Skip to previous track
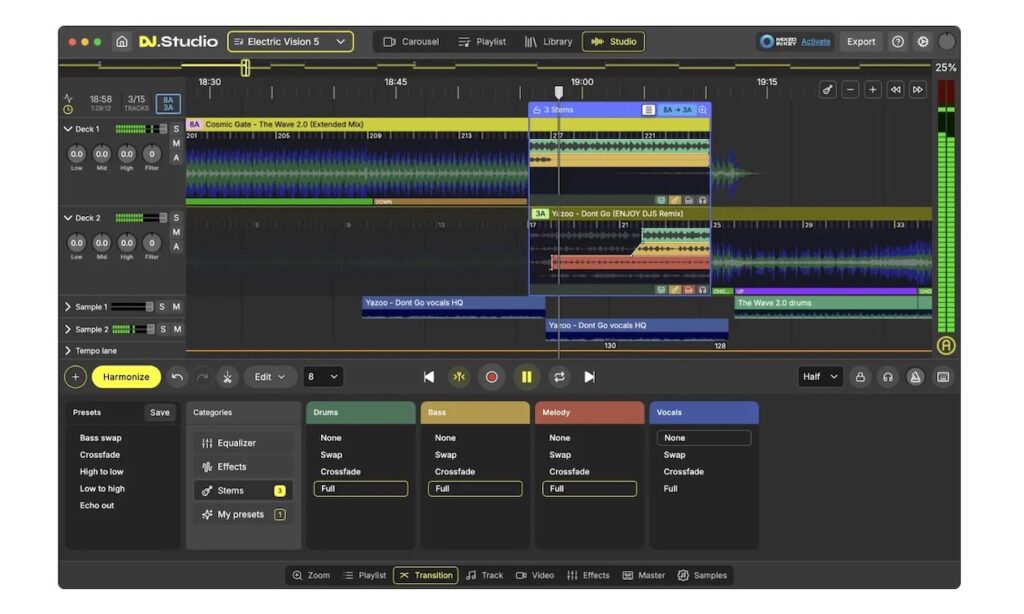The width and height of the screenshot is (1024, 614). click(429, 377)
